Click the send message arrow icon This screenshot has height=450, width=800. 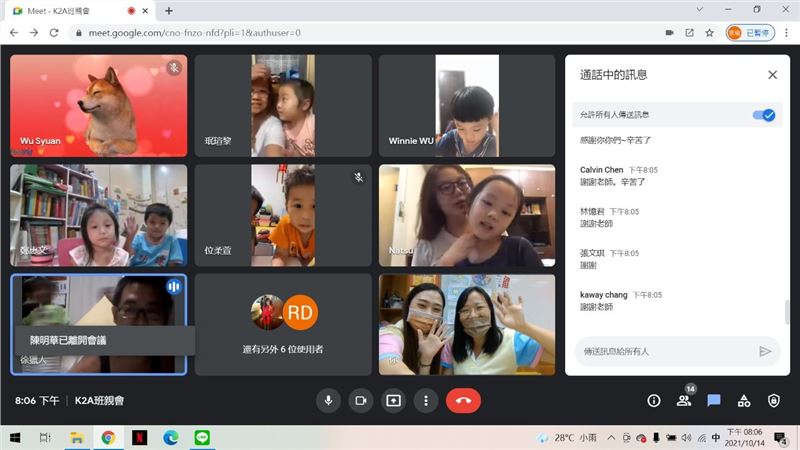[765, 351]
